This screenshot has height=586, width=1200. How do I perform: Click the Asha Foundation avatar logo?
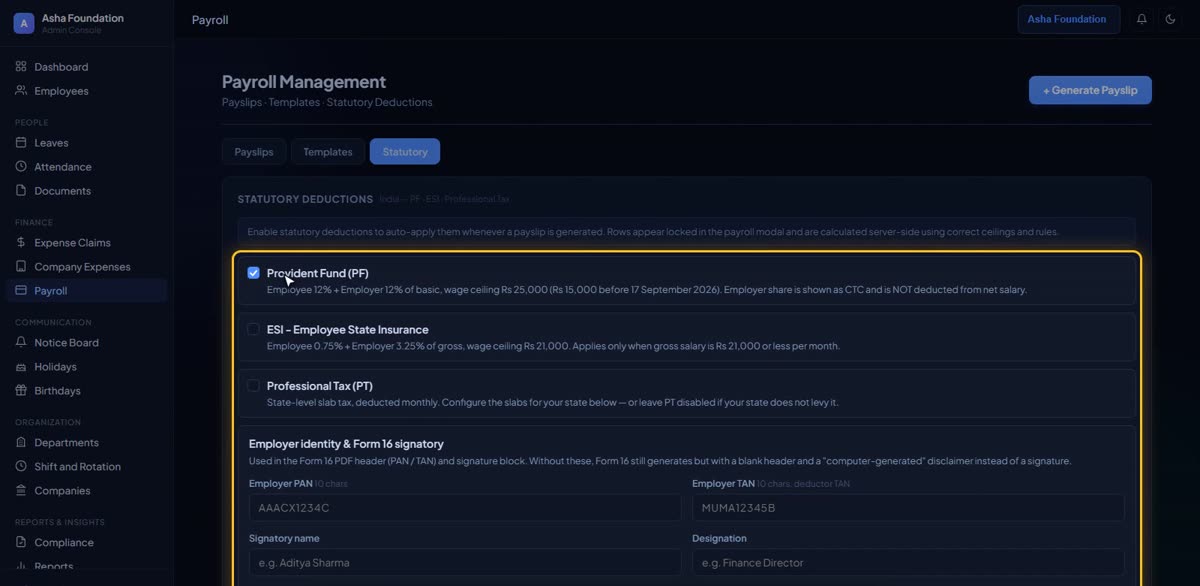coord(24,23)
